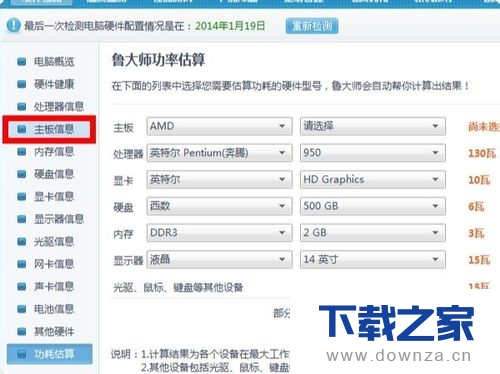Click the 15瓦 monitor power value
This screenshot has height=374, width=500.
tap(479, 260)
